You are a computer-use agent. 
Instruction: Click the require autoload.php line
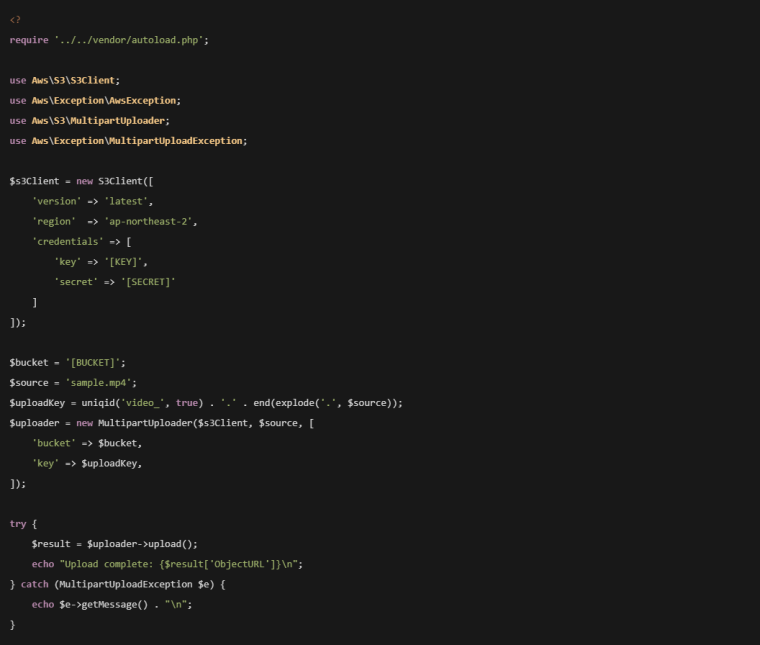[109, 40]
